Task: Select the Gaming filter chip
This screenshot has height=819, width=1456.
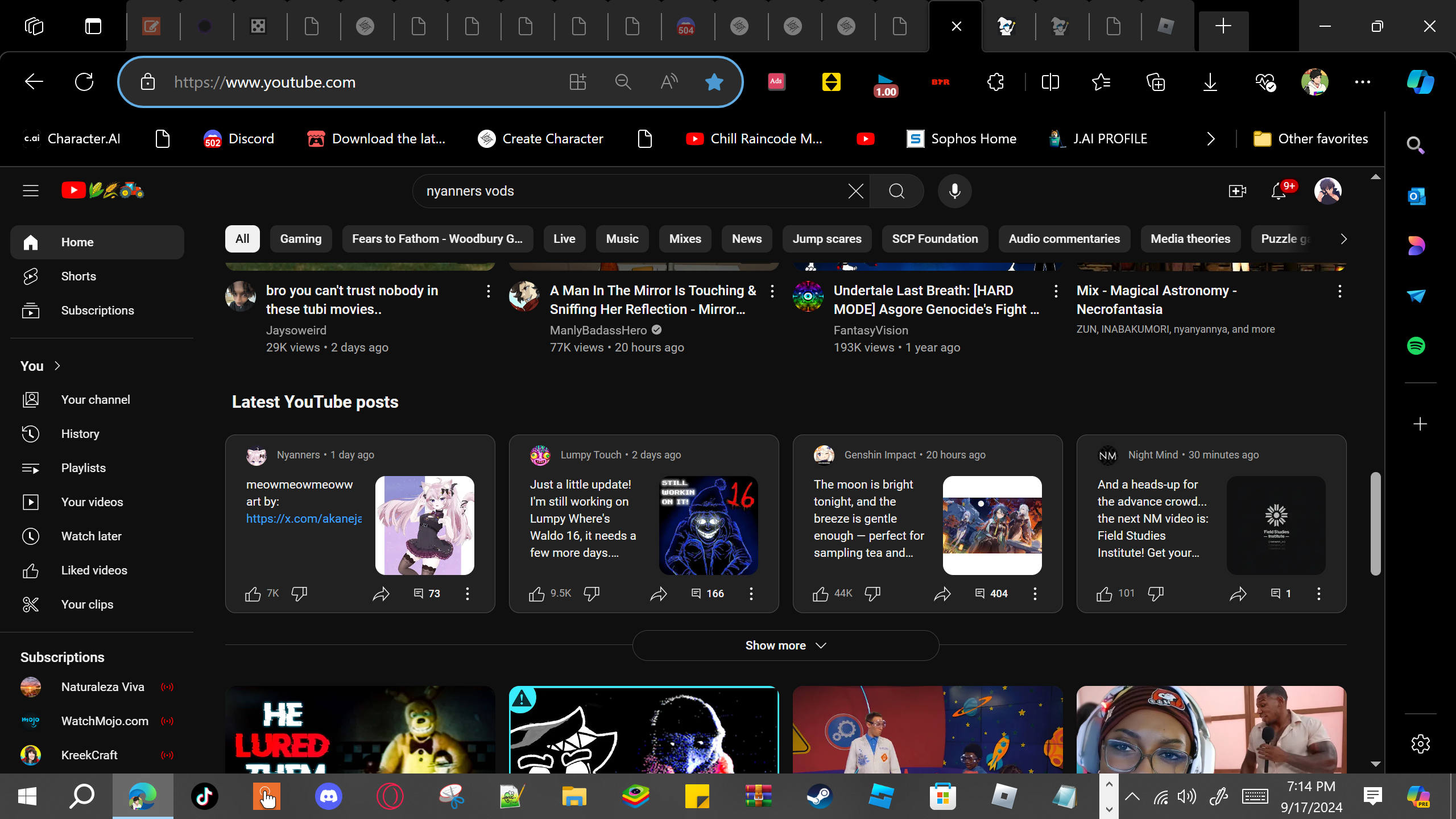Action: click(300, 239)
